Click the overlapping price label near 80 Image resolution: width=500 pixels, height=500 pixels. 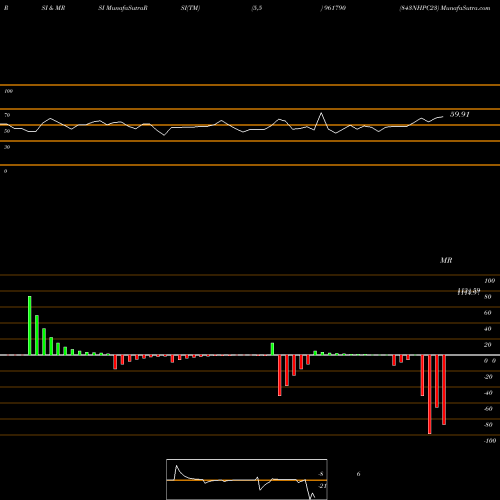(x=469, y=292)
